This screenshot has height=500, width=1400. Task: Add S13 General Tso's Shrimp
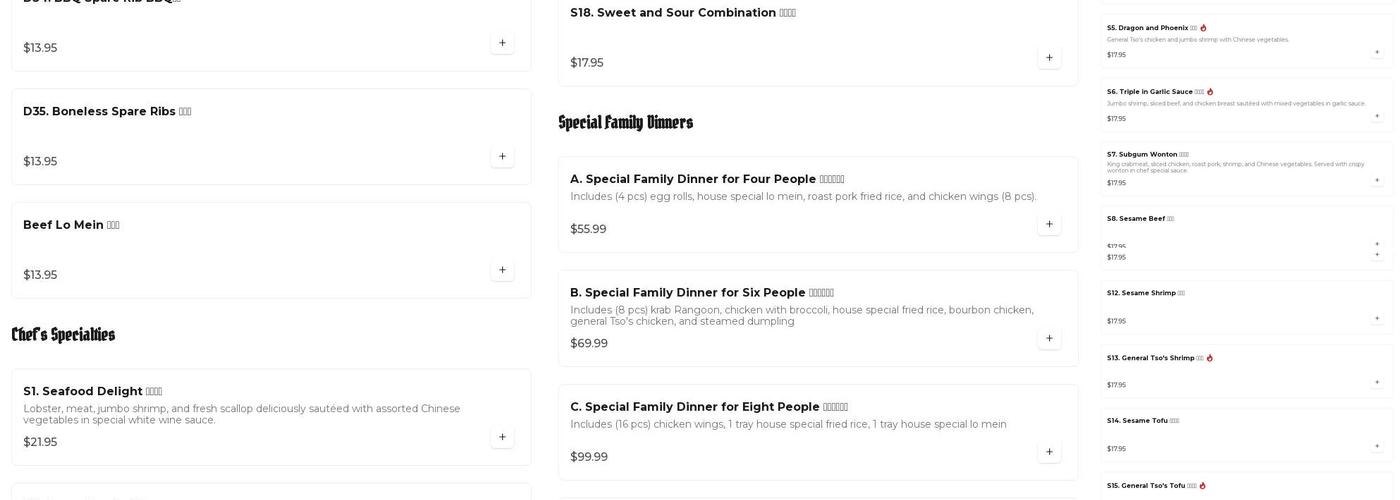[x=1376, y=382]
